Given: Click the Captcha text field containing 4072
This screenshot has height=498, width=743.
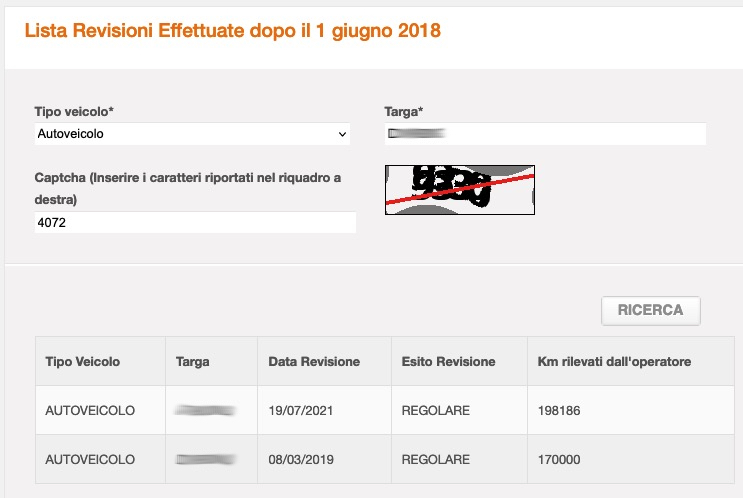Looking at the screenshot, I should tap(195, 222).
